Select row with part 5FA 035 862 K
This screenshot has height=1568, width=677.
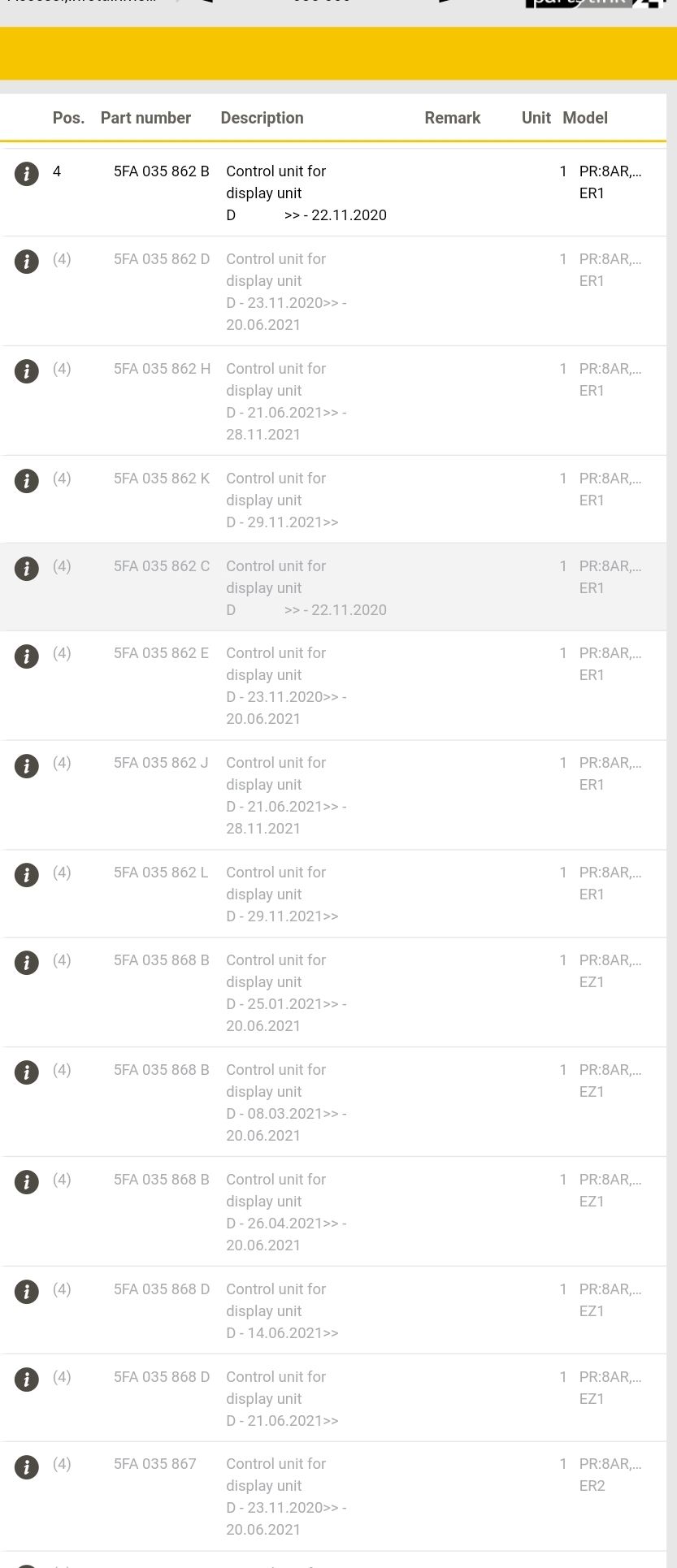[x=333, y=500]
